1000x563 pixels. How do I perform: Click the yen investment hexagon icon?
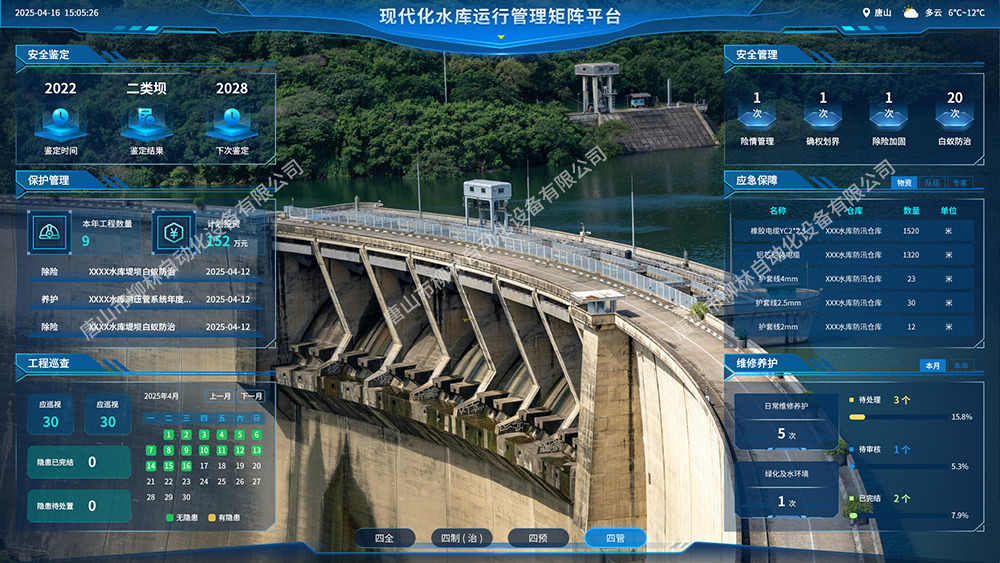[172, 232]
